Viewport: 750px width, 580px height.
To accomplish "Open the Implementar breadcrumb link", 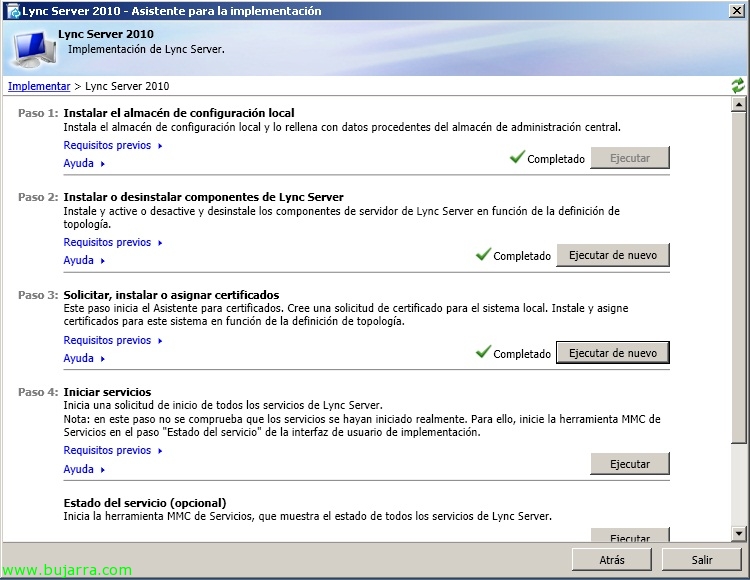I will tap(39, 86).
